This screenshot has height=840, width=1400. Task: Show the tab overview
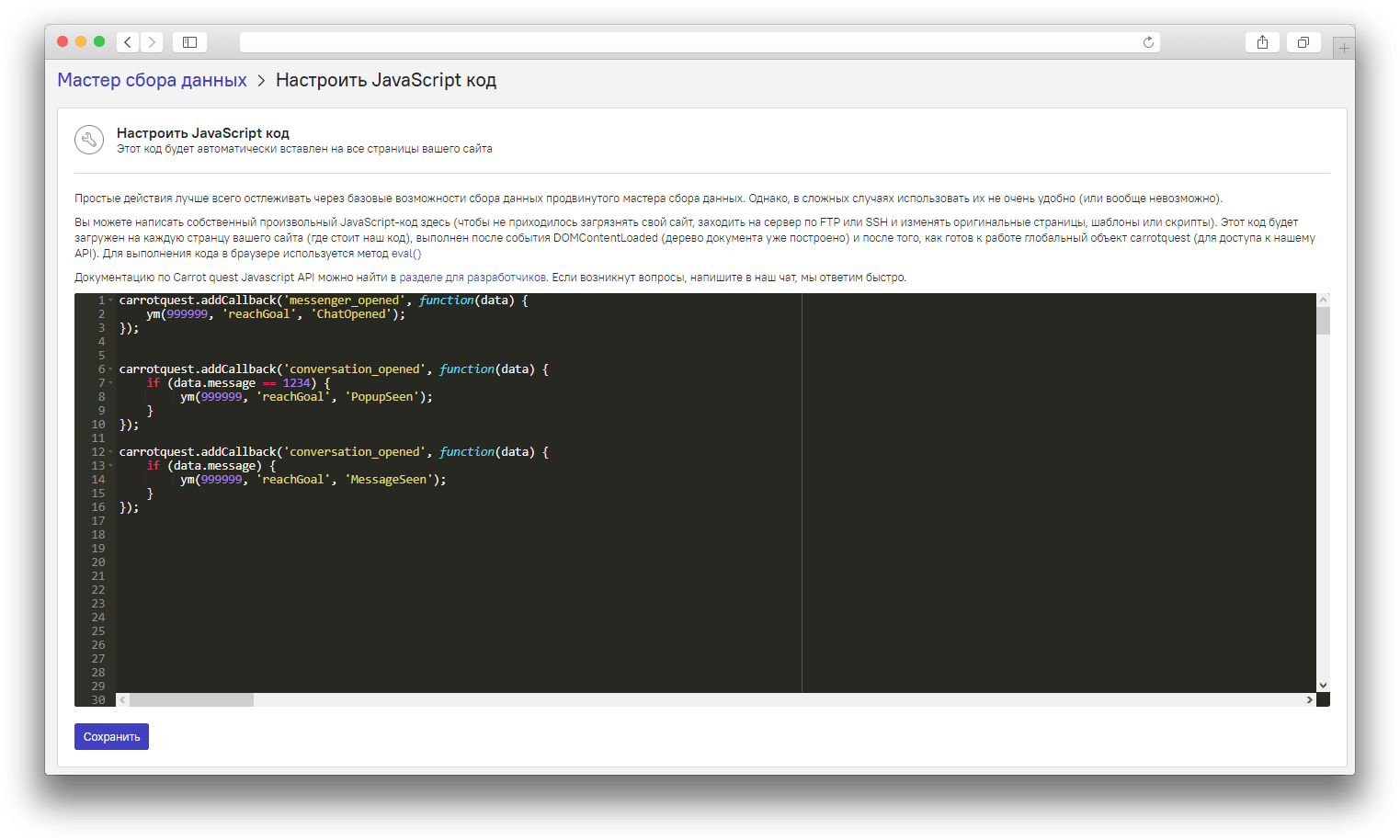click(1303, 41)
